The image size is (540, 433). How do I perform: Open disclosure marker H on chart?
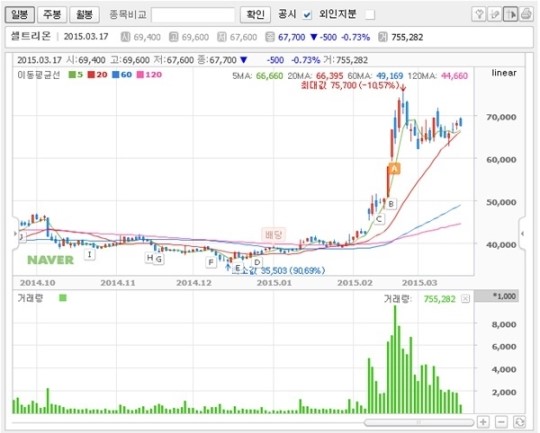[149, 257]
